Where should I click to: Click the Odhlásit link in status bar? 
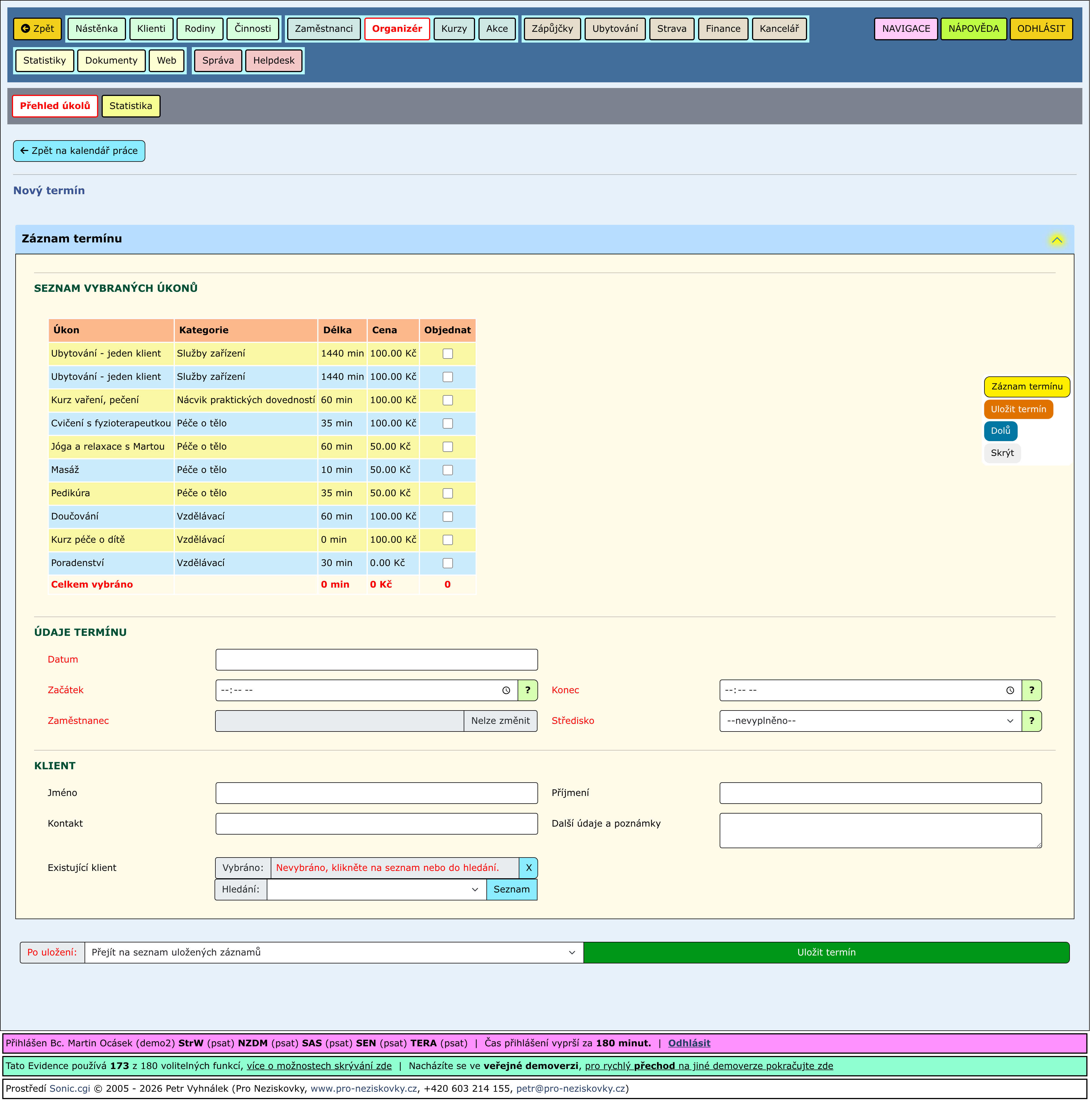click(x=689, y=1043)
